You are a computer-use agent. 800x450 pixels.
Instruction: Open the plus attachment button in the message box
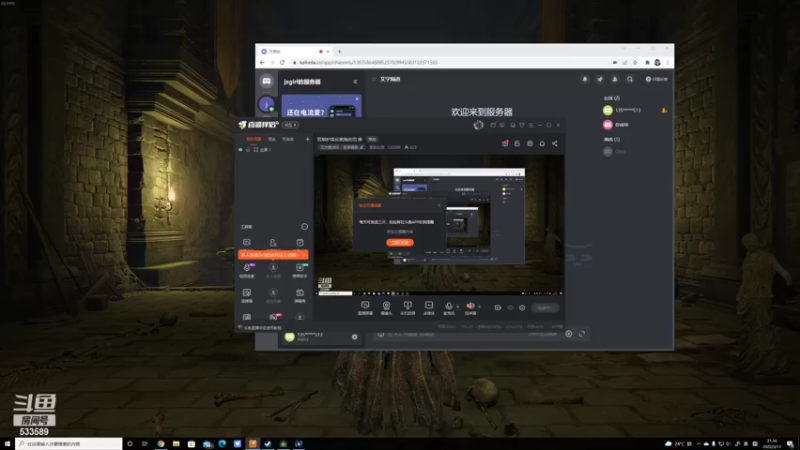568,334
